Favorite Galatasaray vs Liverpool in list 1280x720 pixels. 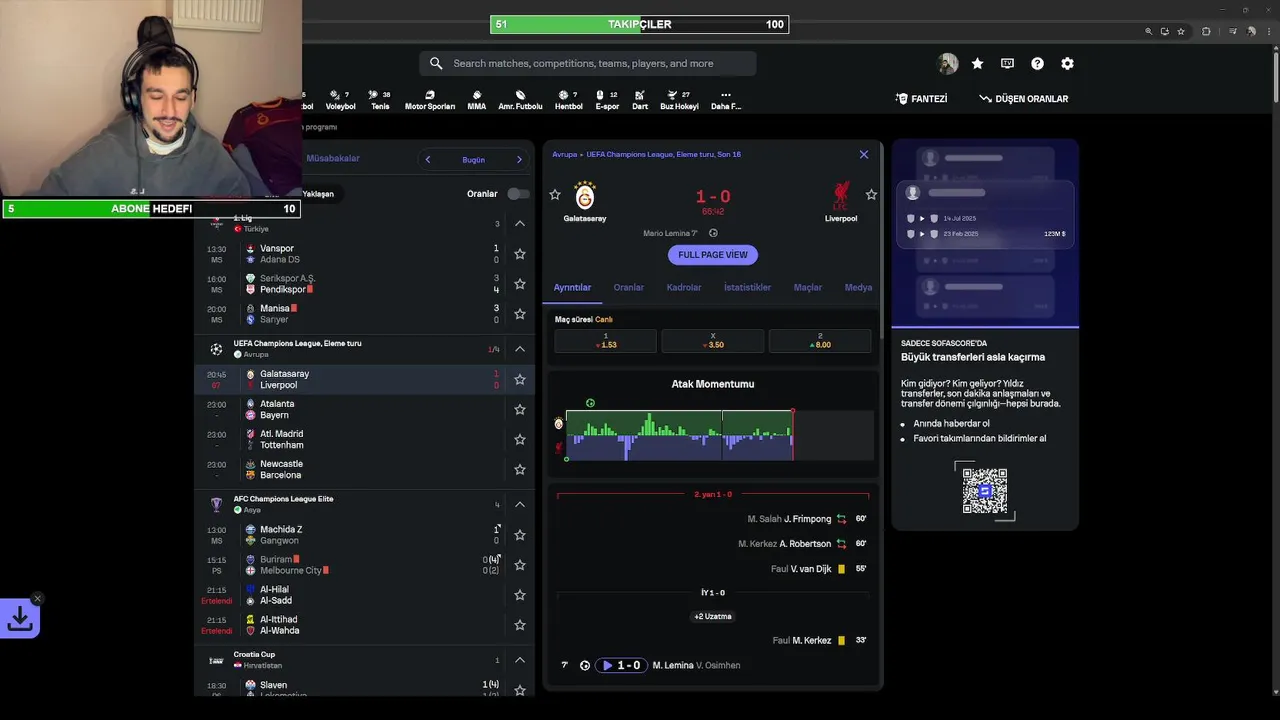520,380
